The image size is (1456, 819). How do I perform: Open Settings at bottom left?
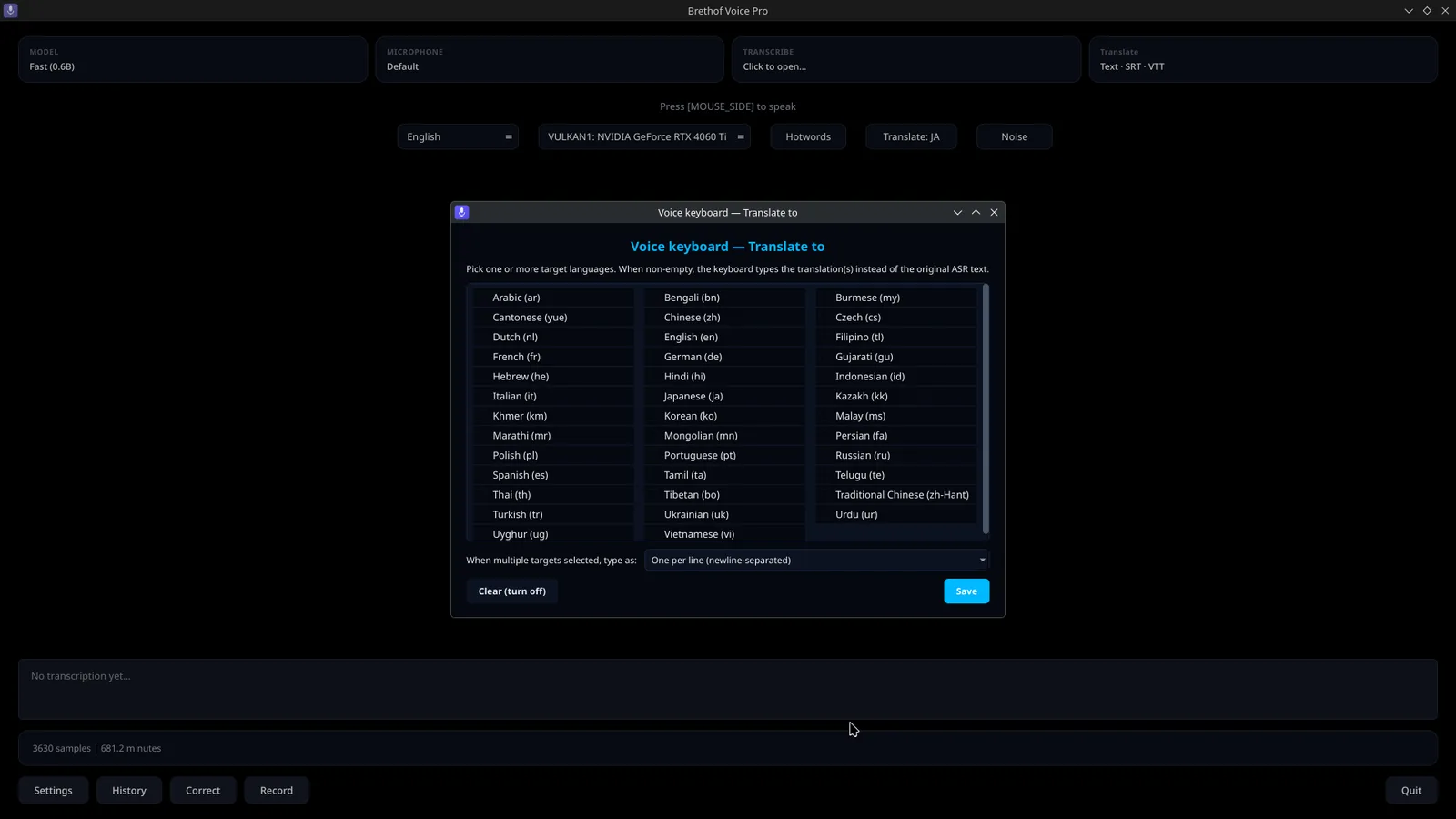click(53, 791)
